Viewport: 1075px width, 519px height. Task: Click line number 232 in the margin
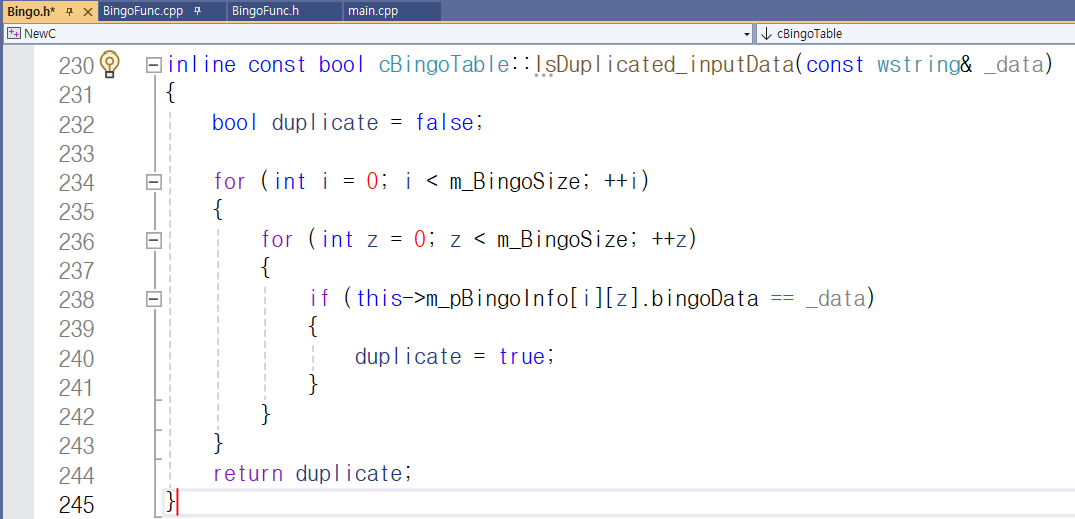pos(76,124)
